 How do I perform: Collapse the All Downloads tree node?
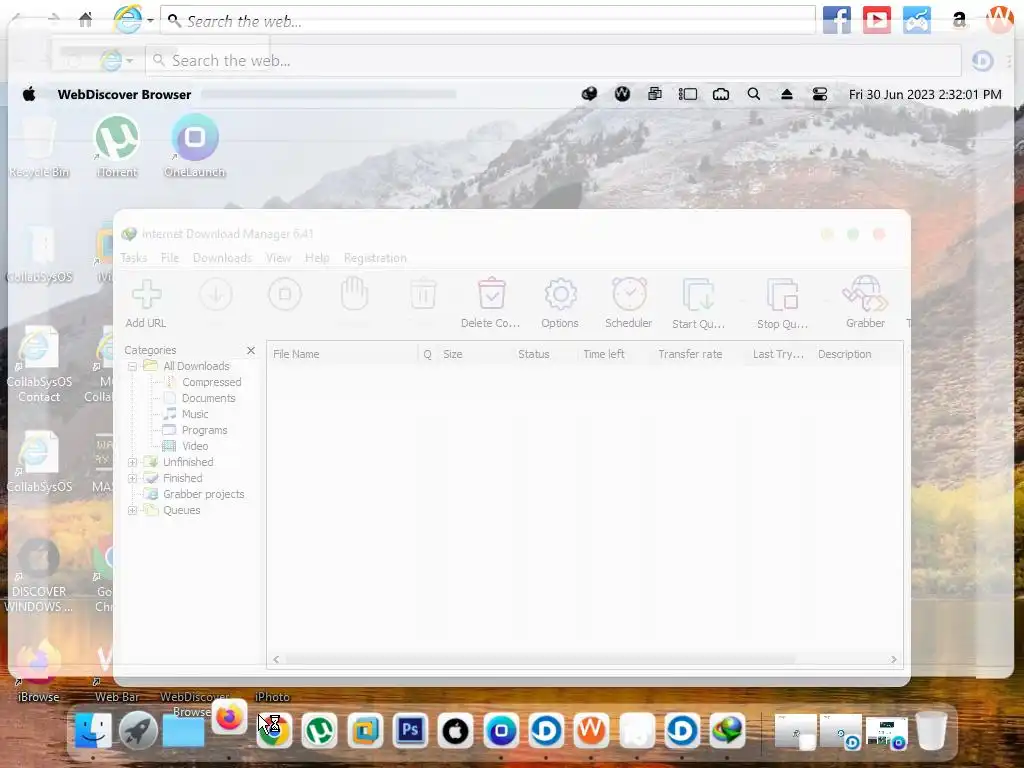coord(133,366)
